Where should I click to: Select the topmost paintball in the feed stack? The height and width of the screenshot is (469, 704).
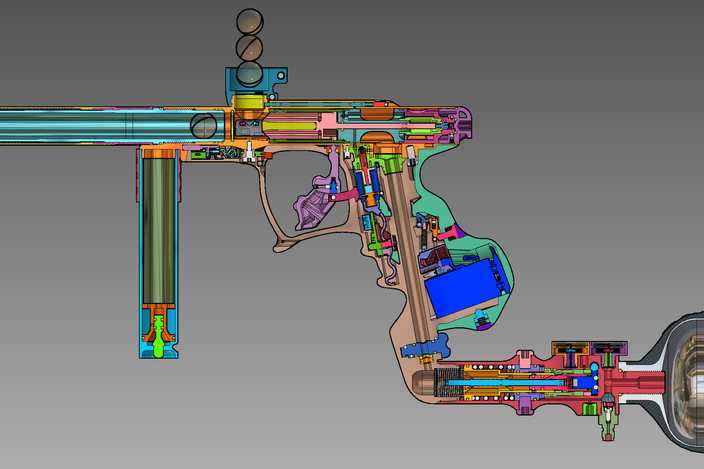[250, 22]
